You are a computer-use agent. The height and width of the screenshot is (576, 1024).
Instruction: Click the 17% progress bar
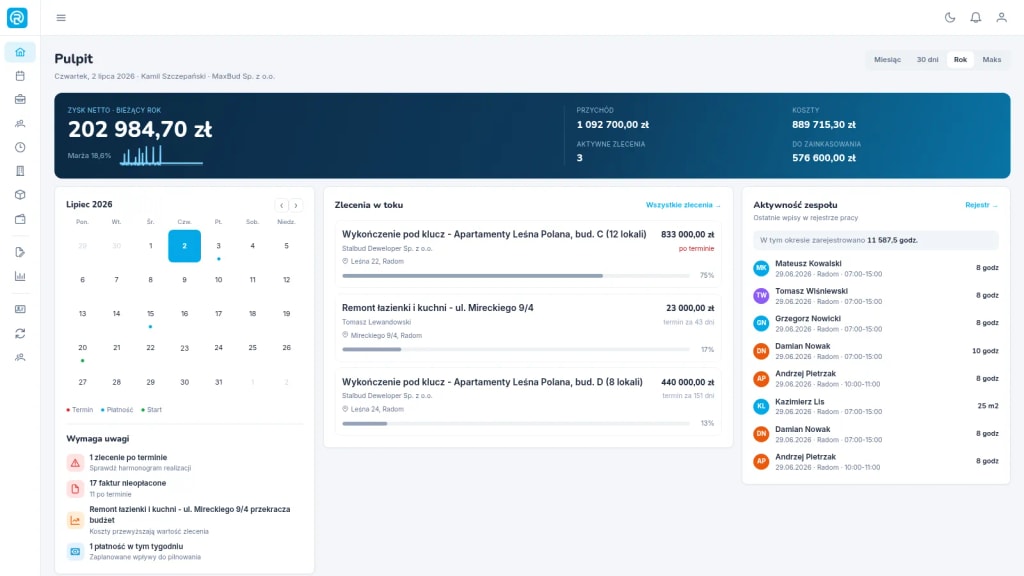(516, 349)
